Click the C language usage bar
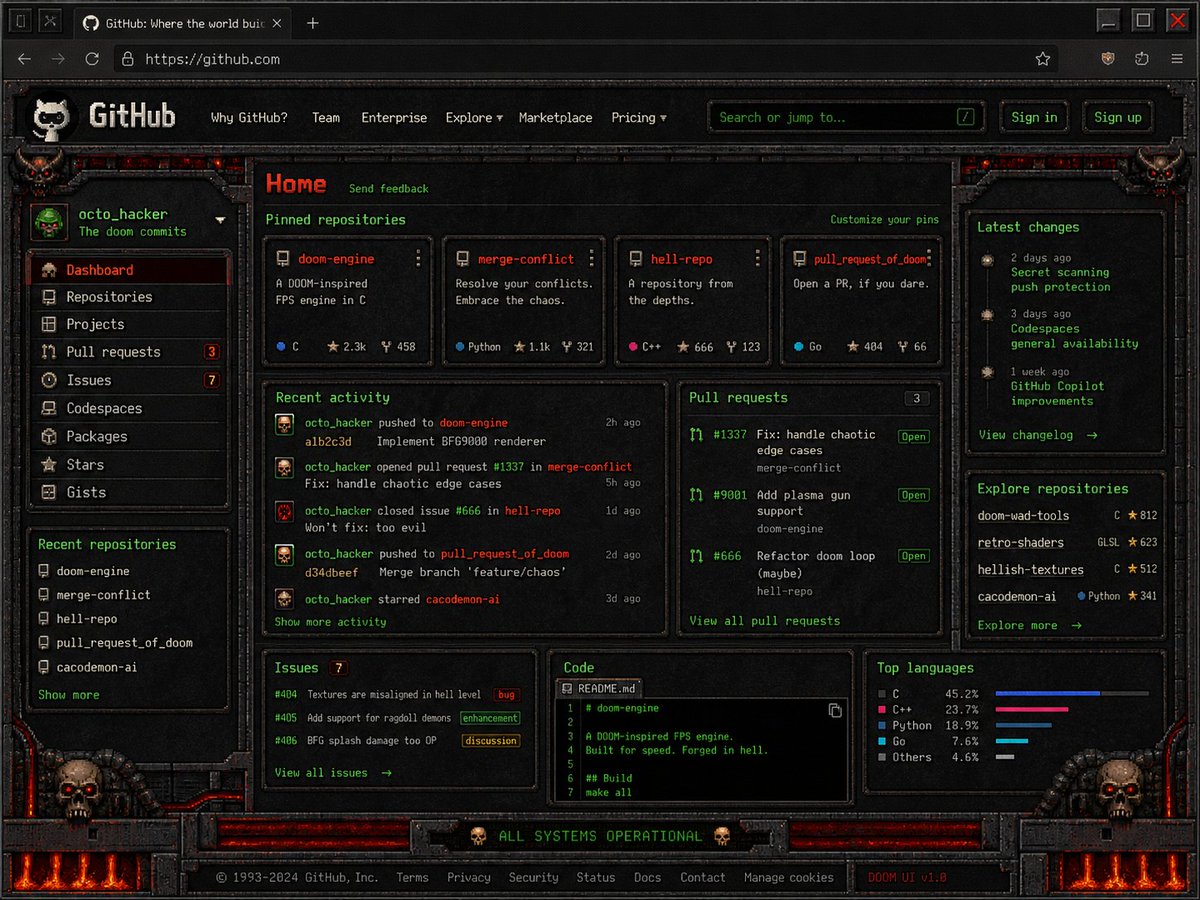Image resolution: width=1200 pixels, height=900 pixels. (x=1072, y=693)
